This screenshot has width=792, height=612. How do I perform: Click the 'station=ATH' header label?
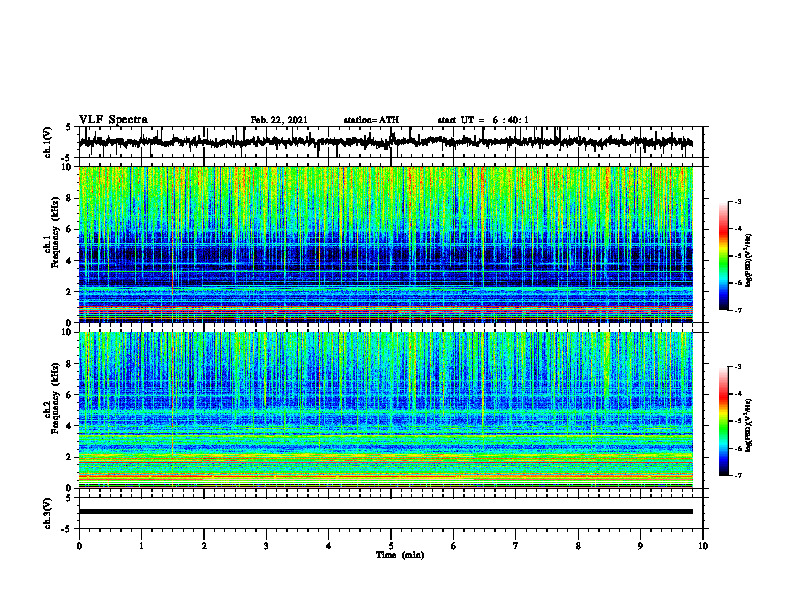pos(371,120)
